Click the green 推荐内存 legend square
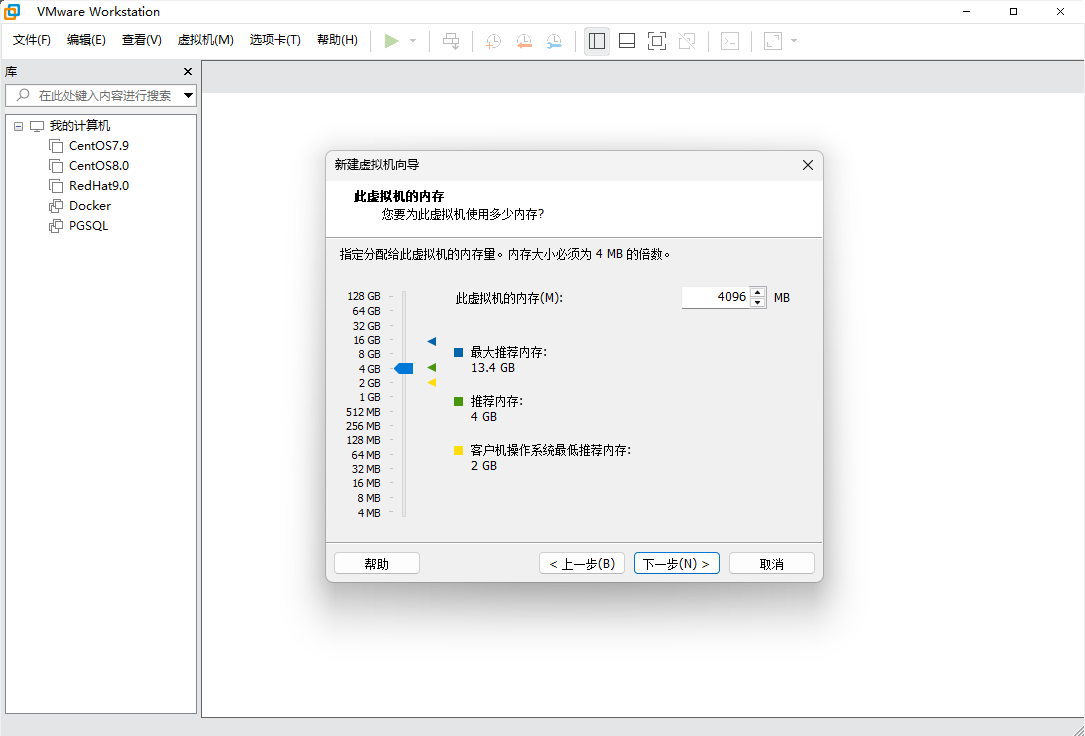Viewport: 1085px width, 736px height. [458, 402]
